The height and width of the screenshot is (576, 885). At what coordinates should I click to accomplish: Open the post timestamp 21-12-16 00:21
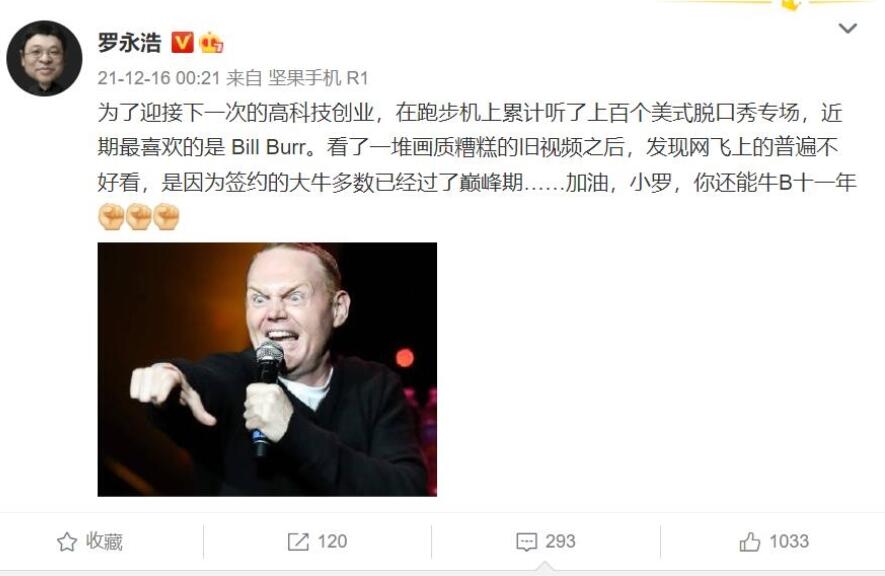(x=159, y=78)
